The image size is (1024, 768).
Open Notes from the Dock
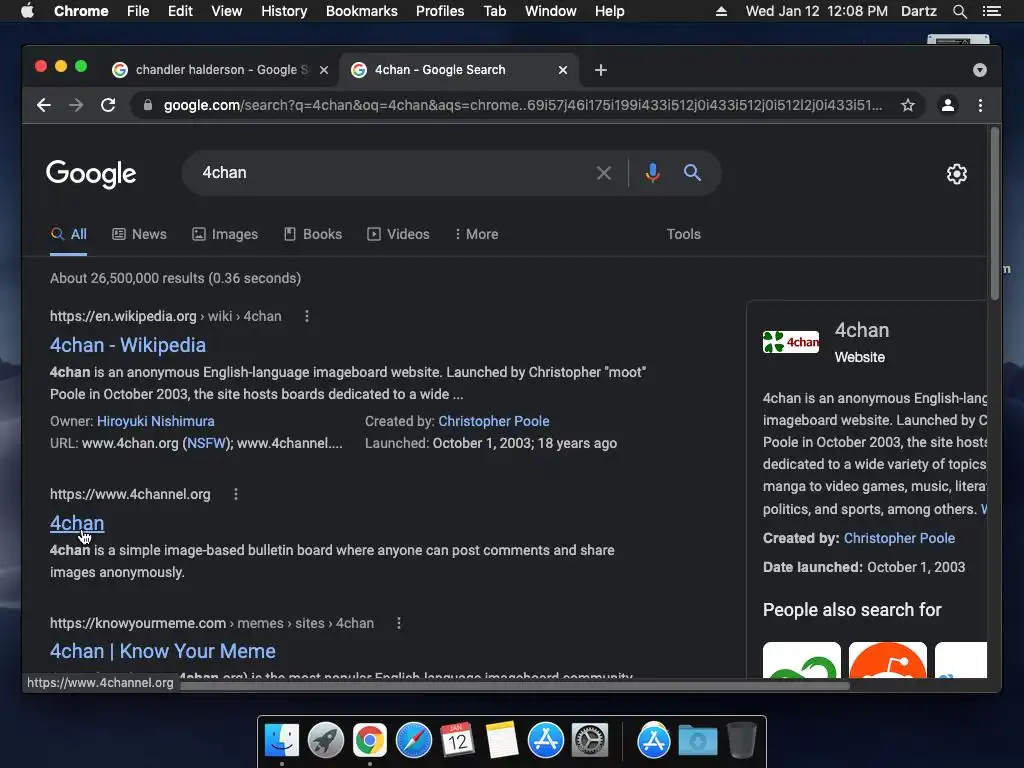502,741
